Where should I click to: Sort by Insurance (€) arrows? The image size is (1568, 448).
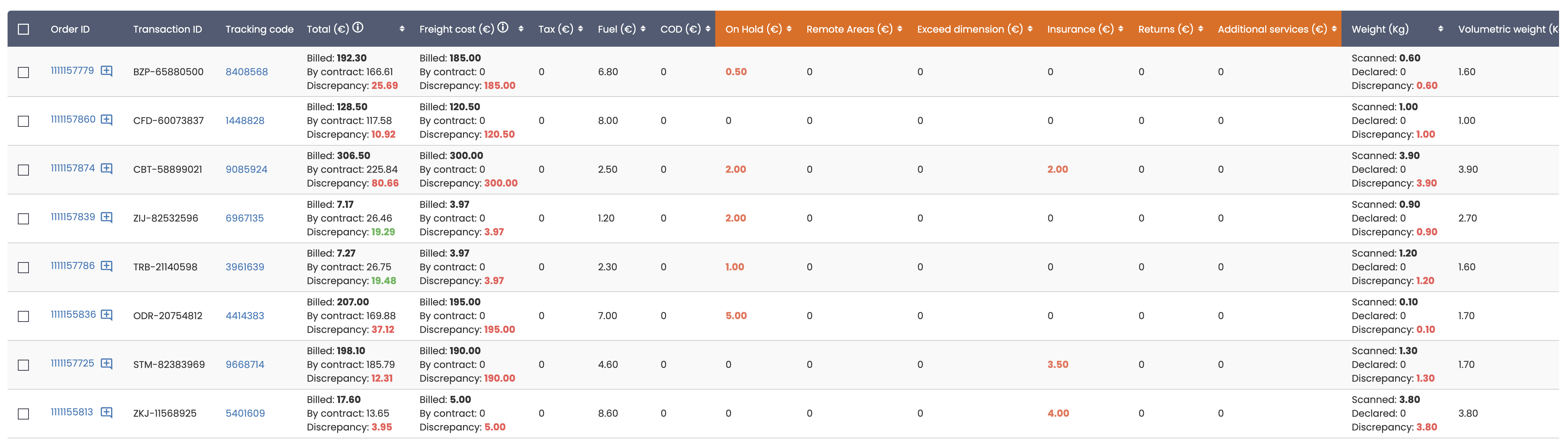tap(1120, 29)
